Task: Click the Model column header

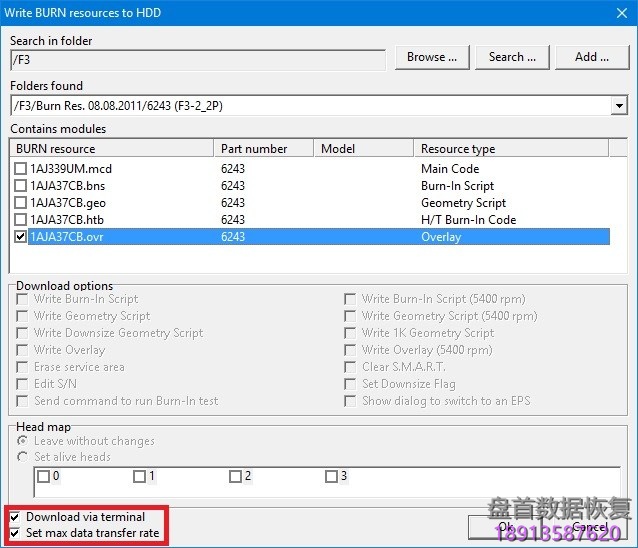Action: [364, 149]
